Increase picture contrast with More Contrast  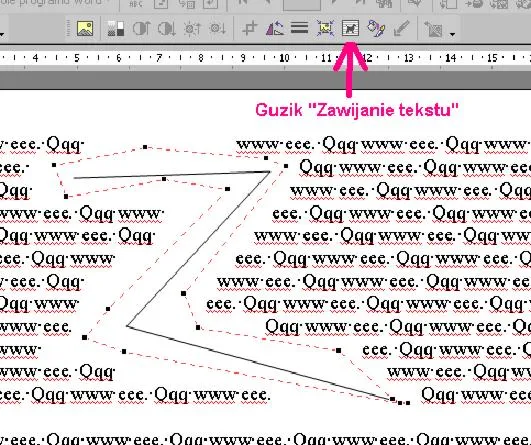[x=142, y=28]
